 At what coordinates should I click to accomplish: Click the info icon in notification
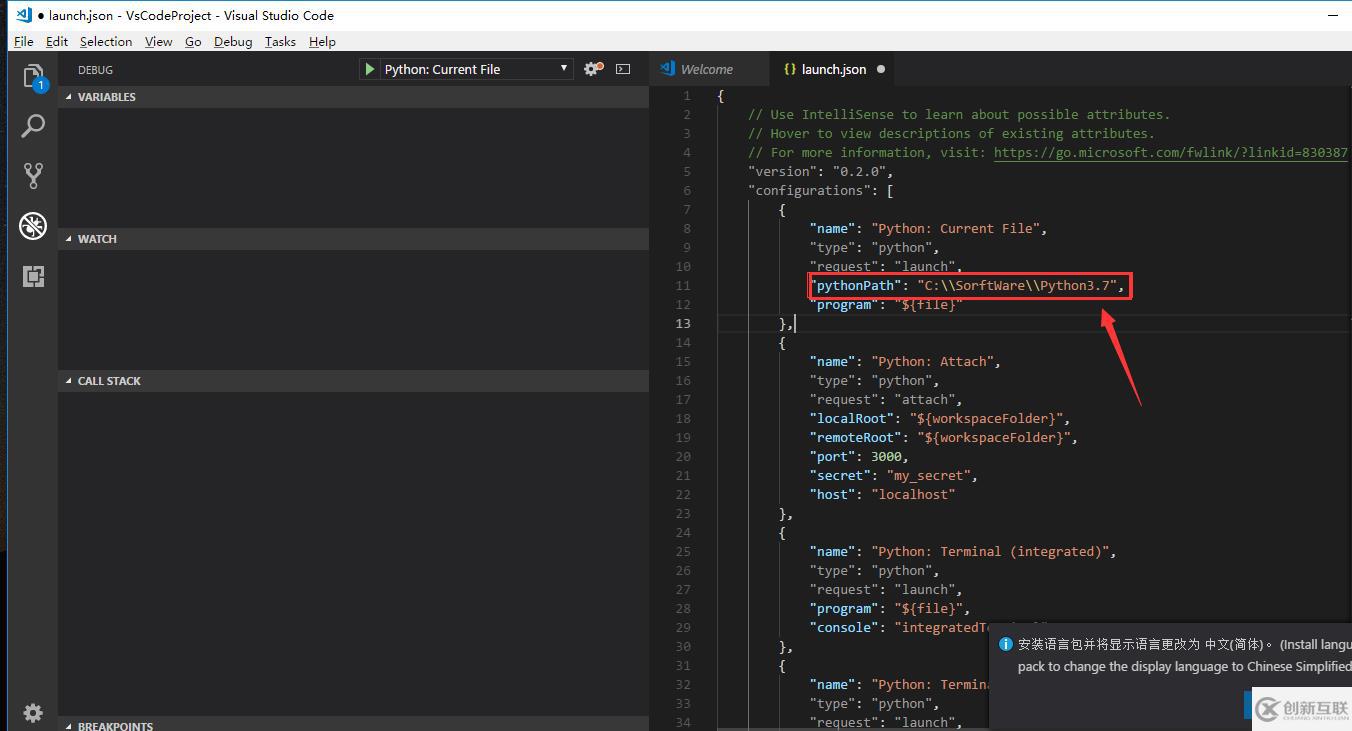coord(1006,645)
